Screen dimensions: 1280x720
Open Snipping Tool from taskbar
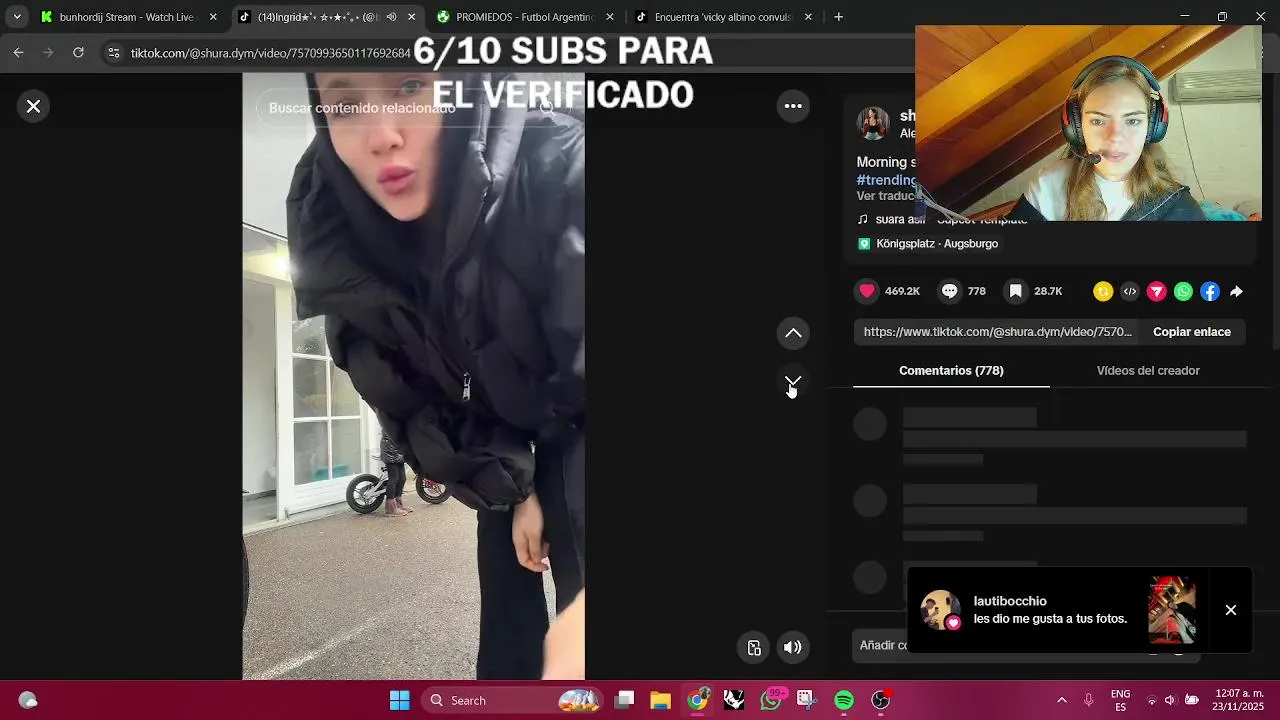(x=807, y=700)
